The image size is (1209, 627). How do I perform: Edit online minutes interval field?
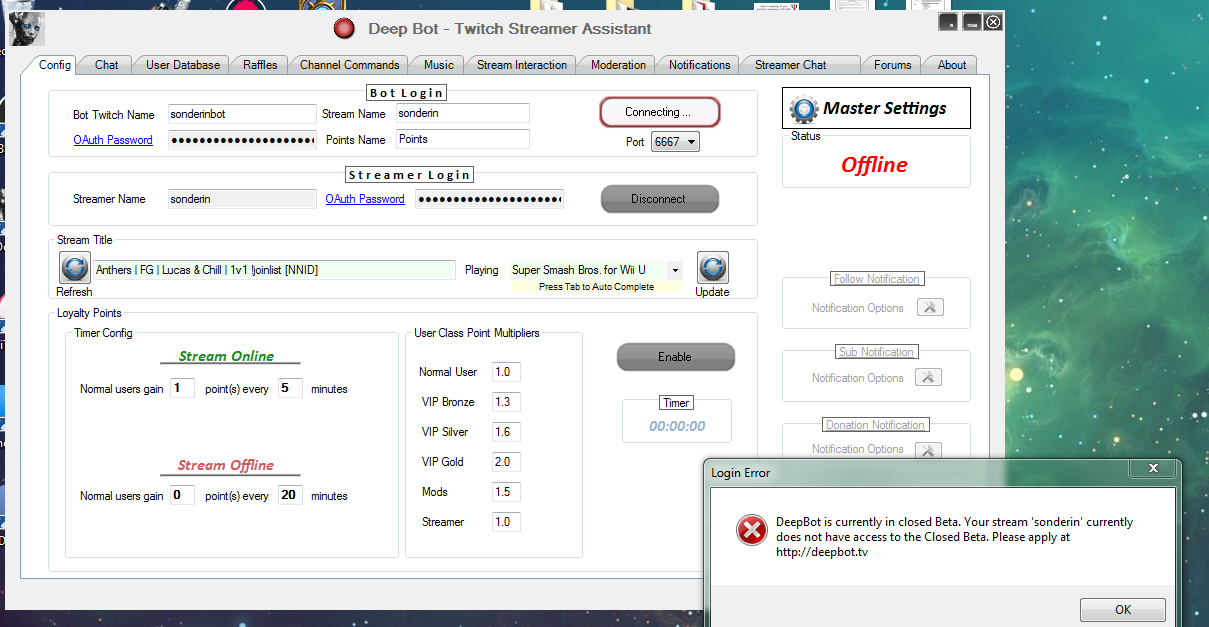point(290,388)
